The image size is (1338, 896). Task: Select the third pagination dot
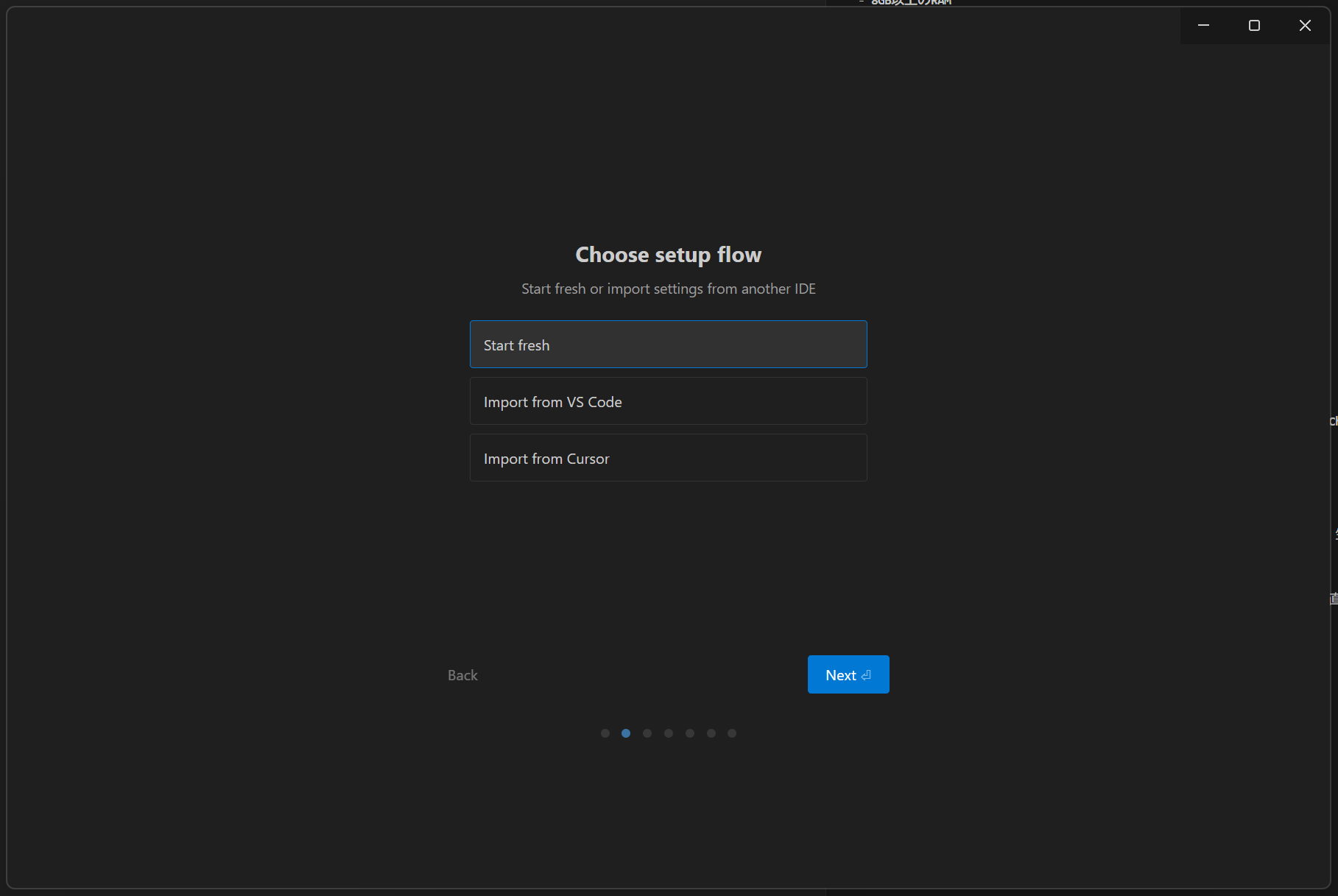click(647, 733)
